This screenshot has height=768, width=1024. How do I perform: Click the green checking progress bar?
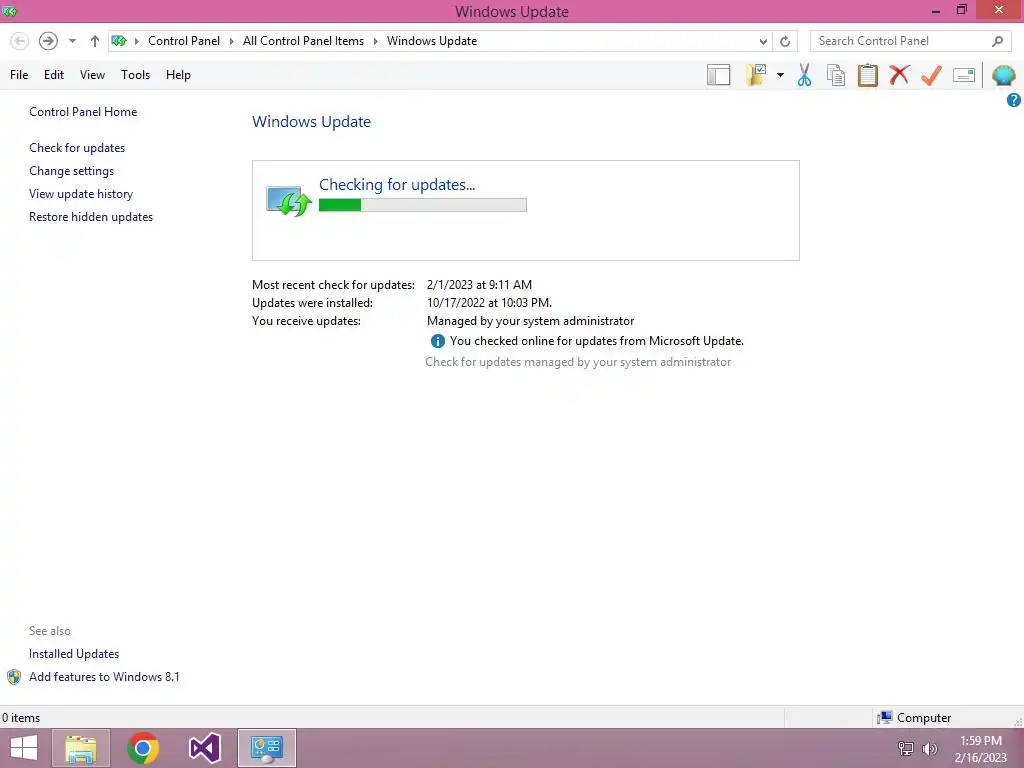[423, 205]
